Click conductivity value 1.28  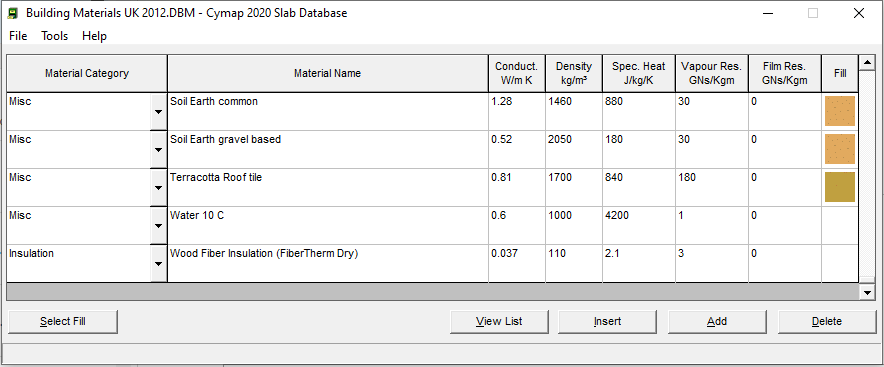point(502,101)
